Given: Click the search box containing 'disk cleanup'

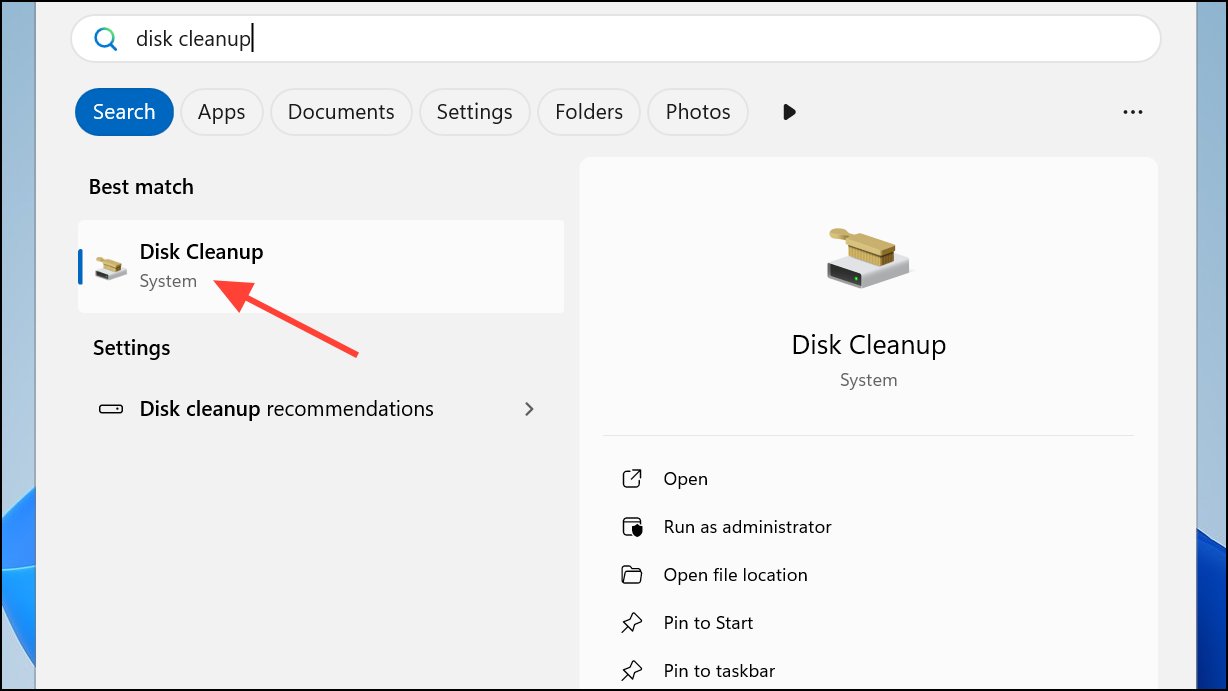Looking at the screenshot, I should coord(615,39).
